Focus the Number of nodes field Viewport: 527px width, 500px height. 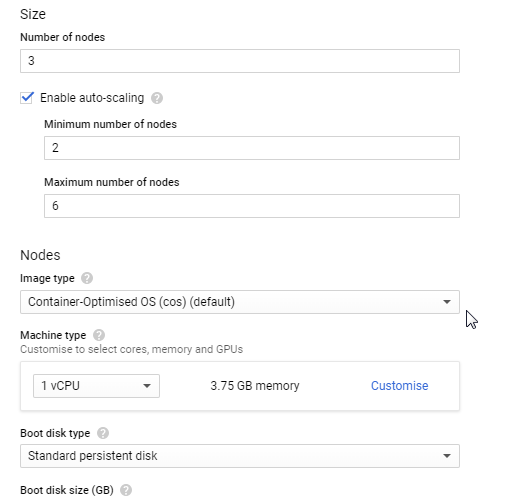[x=240, y=61]
